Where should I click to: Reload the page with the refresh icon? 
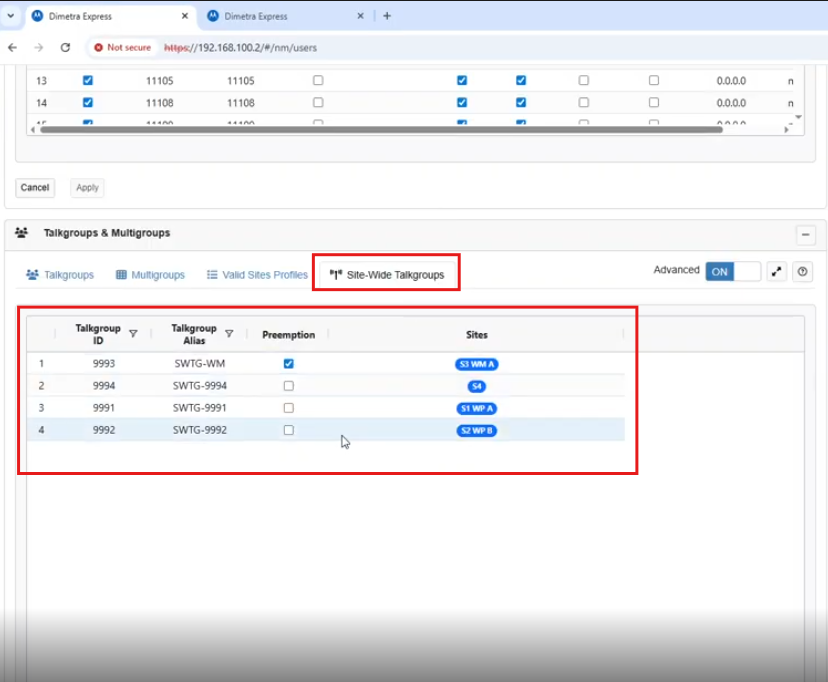pos(65,48)
